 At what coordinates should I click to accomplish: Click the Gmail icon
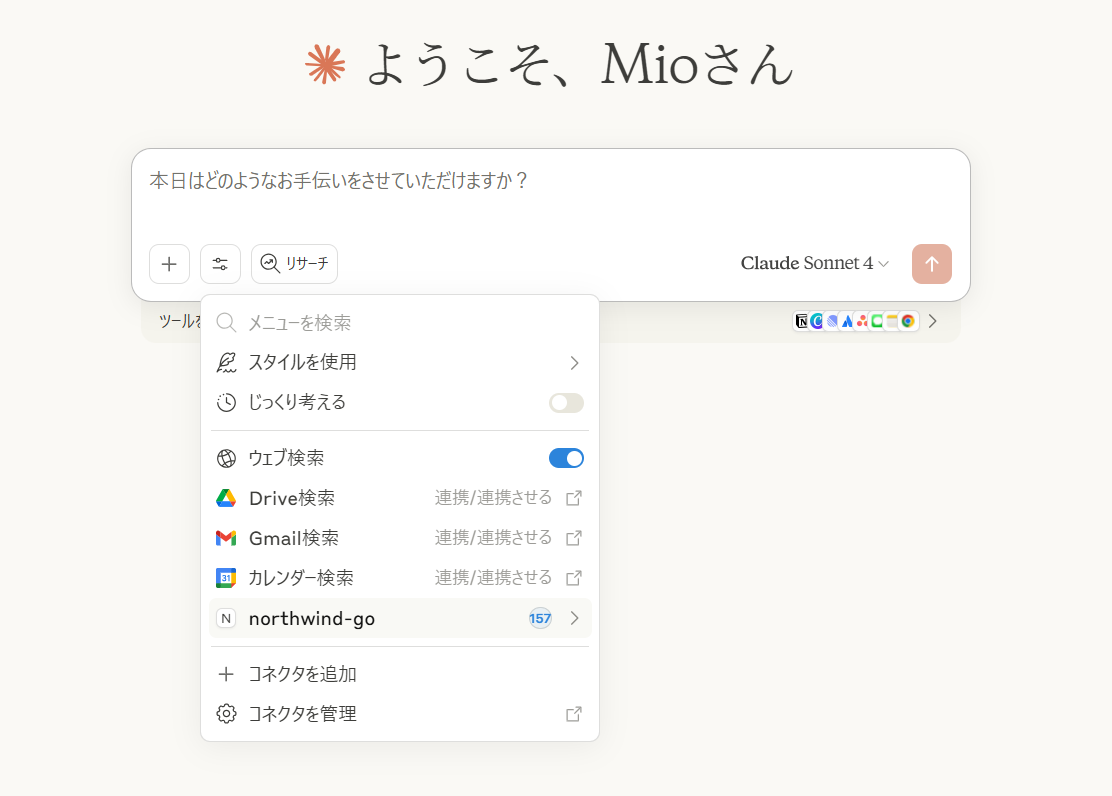coord(226,538)
